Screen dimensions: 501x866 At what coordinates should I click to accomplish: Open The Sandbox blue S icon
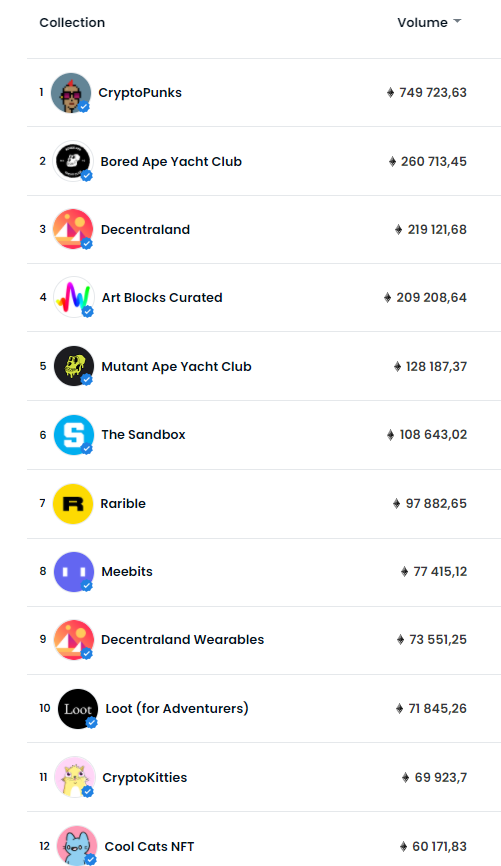coord(73,435)
